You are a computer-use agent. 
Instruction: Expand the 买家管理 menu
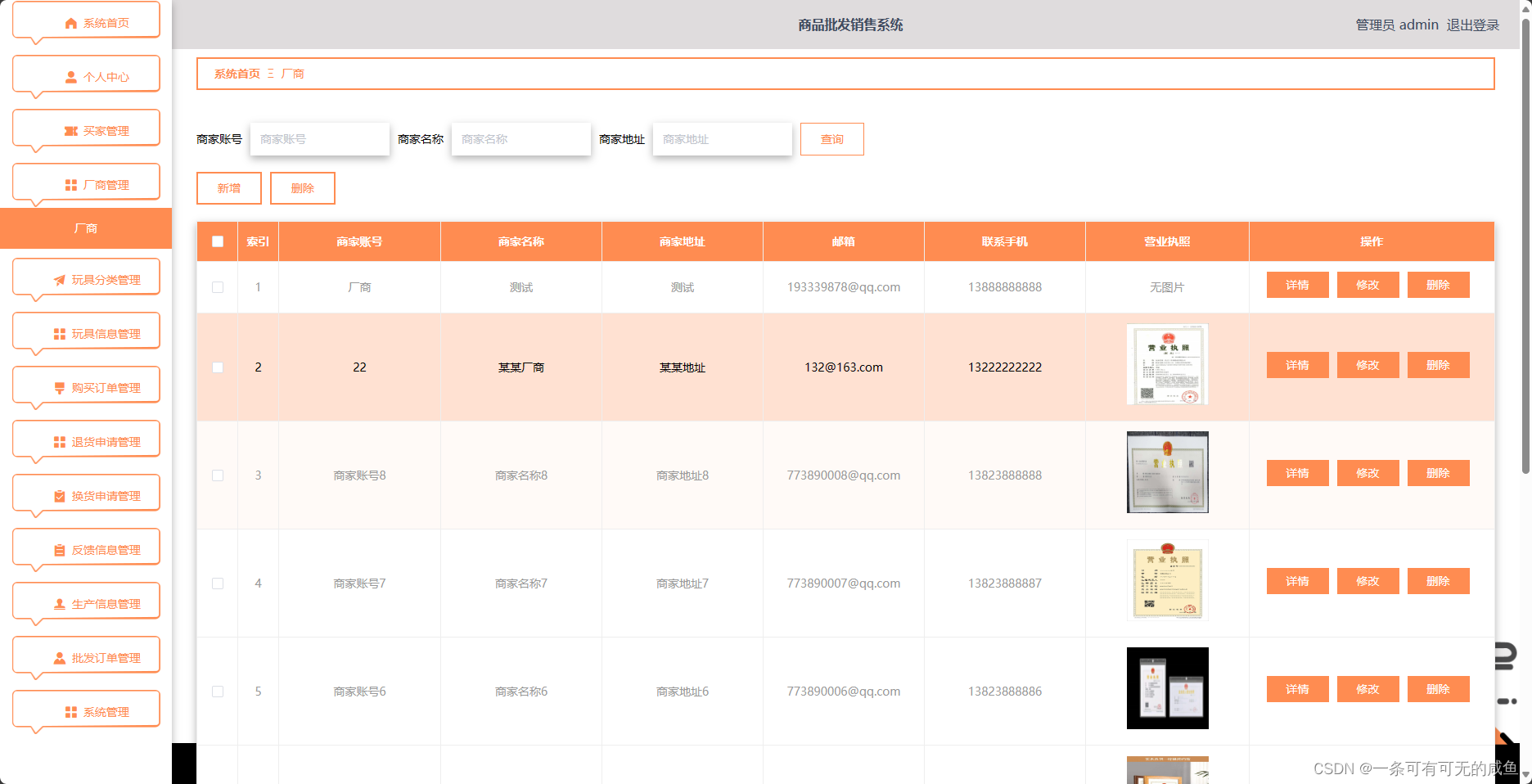(x=86, y=128)
